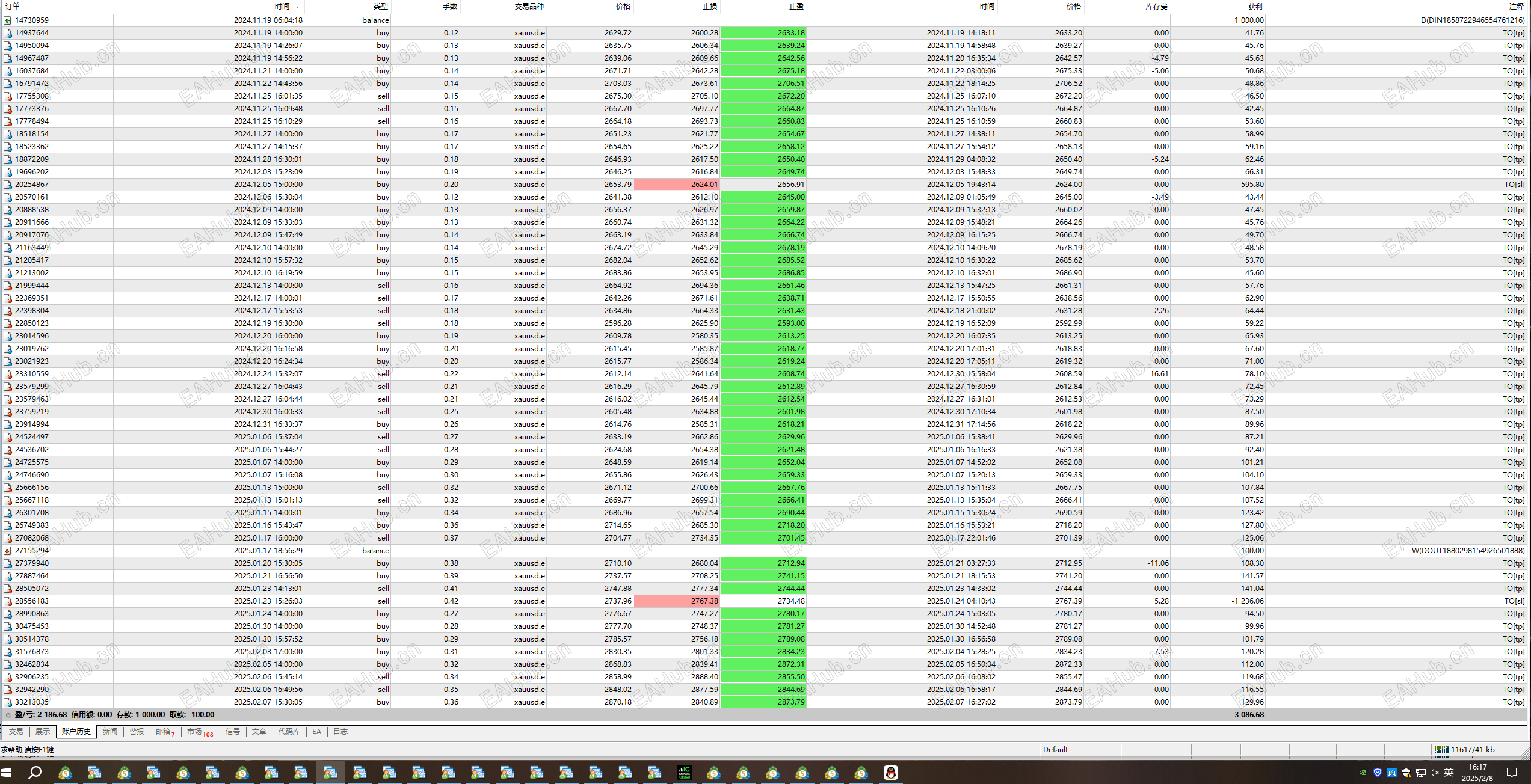The image size is (1531, 784).
Task: Click the 获利 column header
Action: [x=1255, y=6]
